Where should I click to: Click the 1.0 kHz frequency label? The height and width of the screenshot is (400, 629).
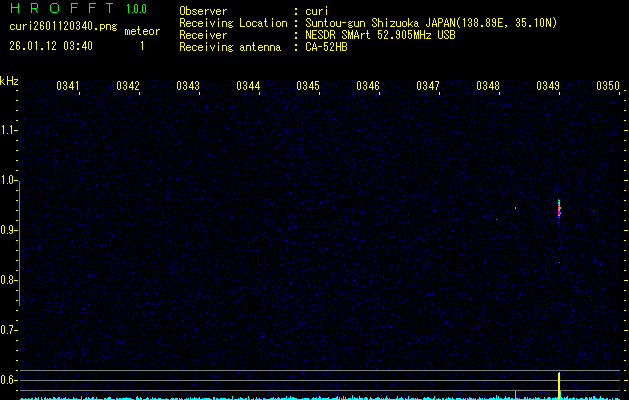pyautogui.click(x=9, y=180)
